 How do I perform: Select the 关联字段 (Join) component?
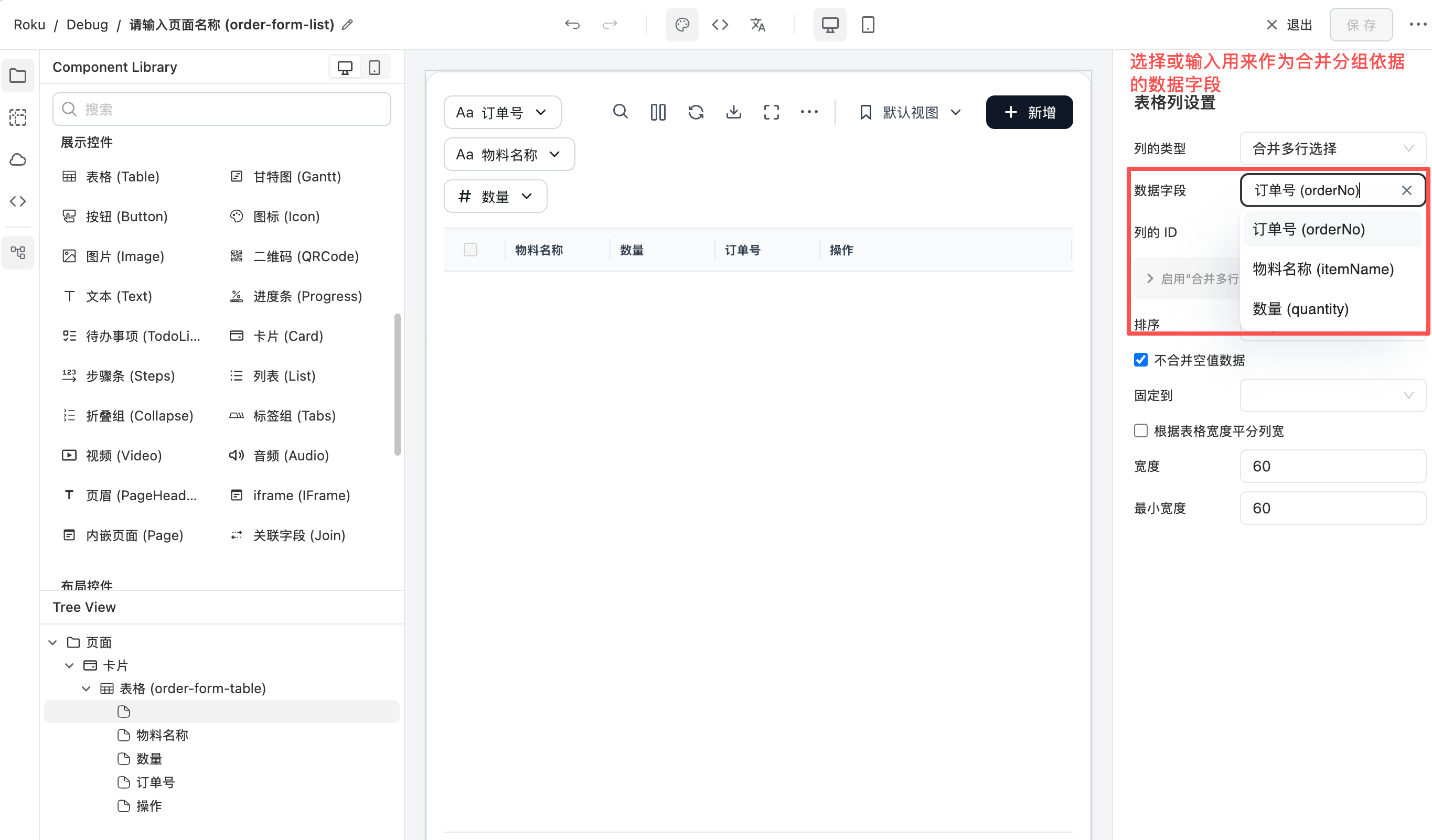click(x=287, y=535)
